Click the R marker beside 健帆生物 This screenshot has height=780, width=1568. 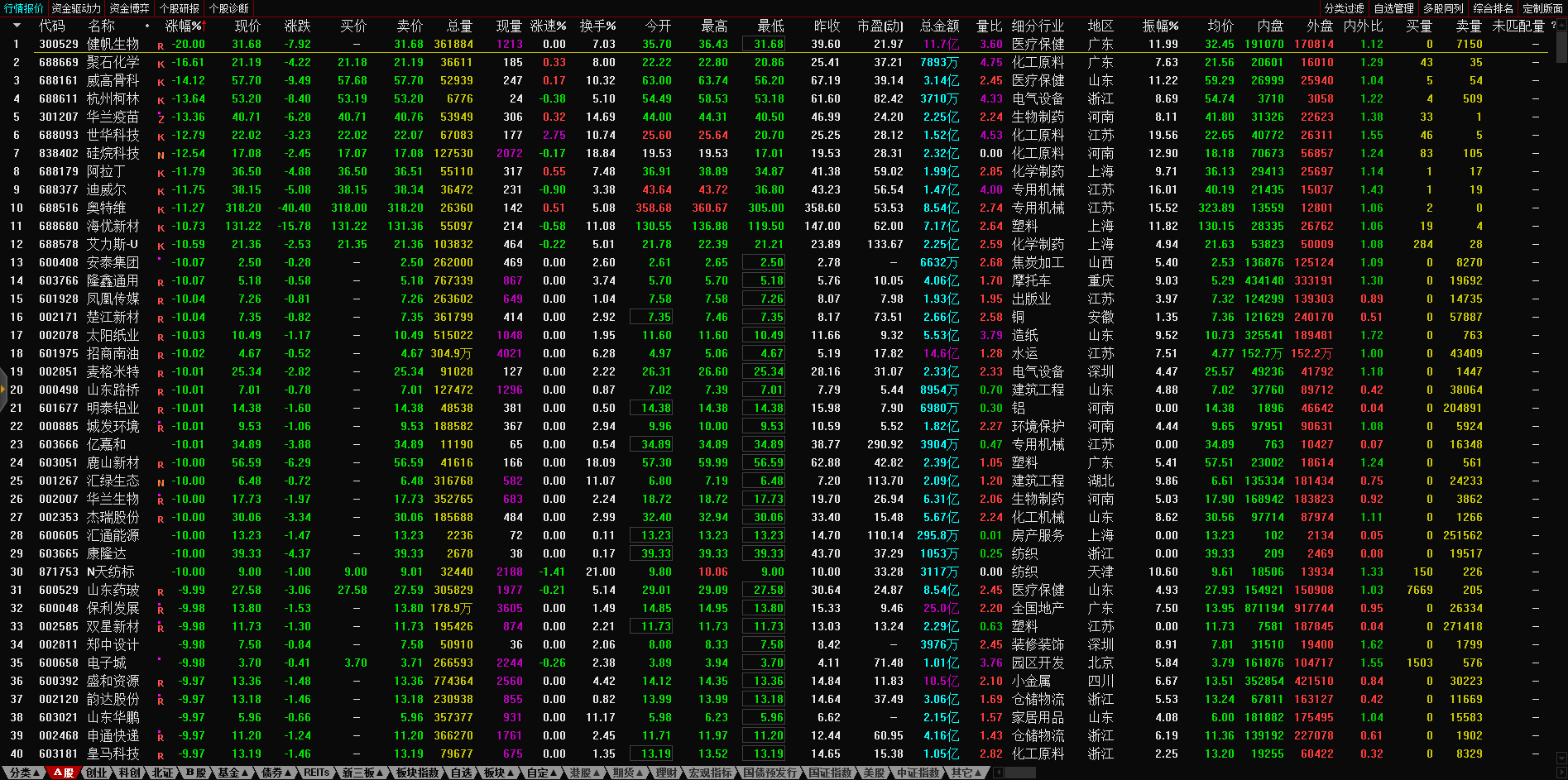[x=161, y=45]
